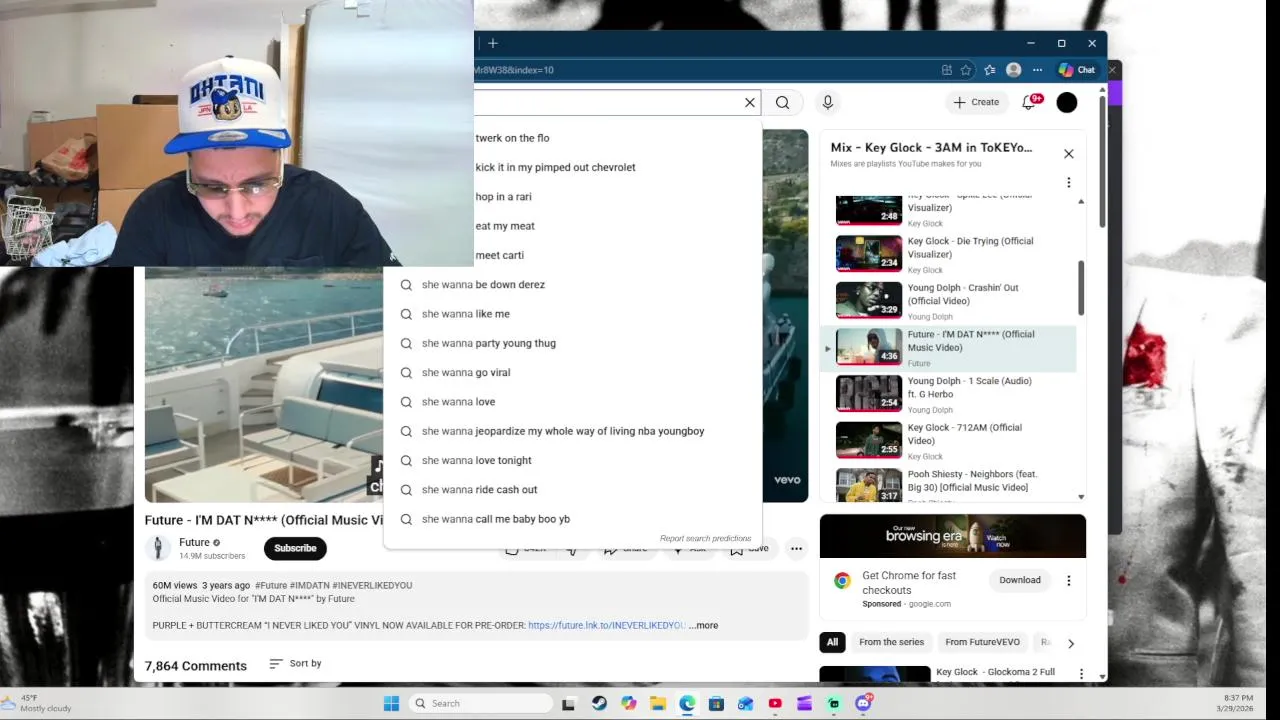
Task: Choose suggestion 'she wanna call me baby boo yb'
Action: (x=572, y=519)
